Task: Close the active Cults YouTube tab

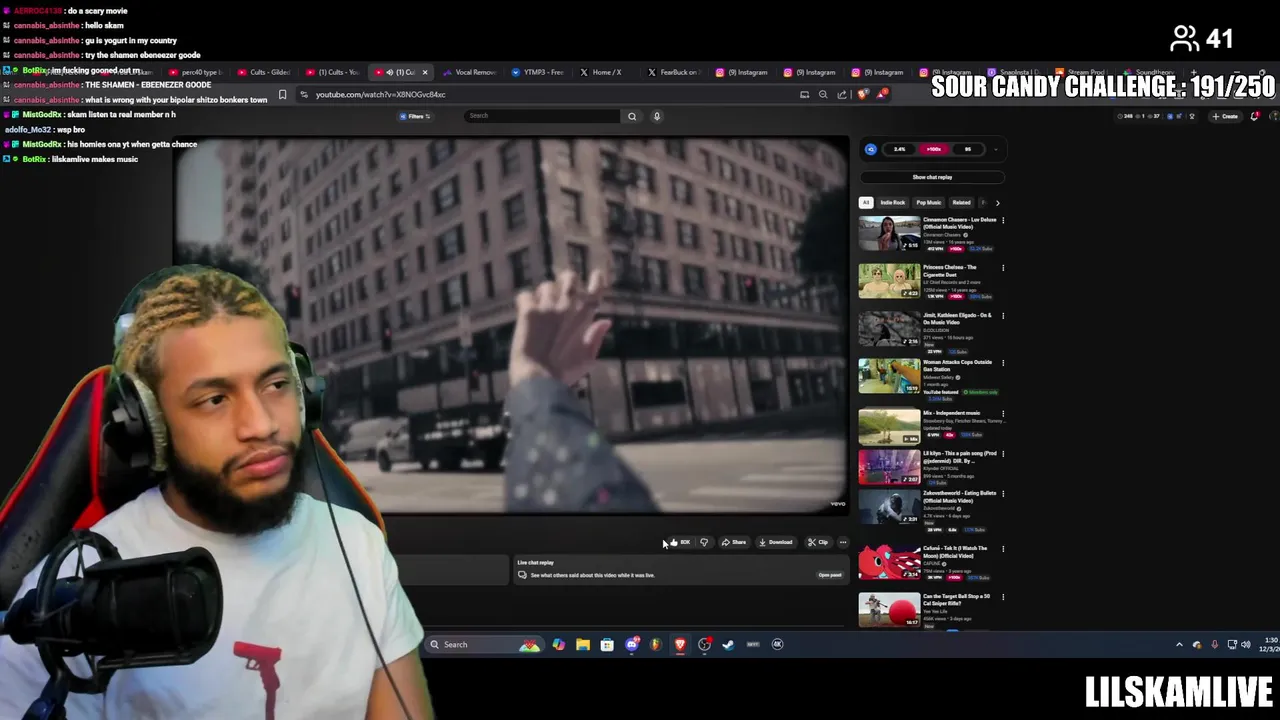Action: point(425,72)
